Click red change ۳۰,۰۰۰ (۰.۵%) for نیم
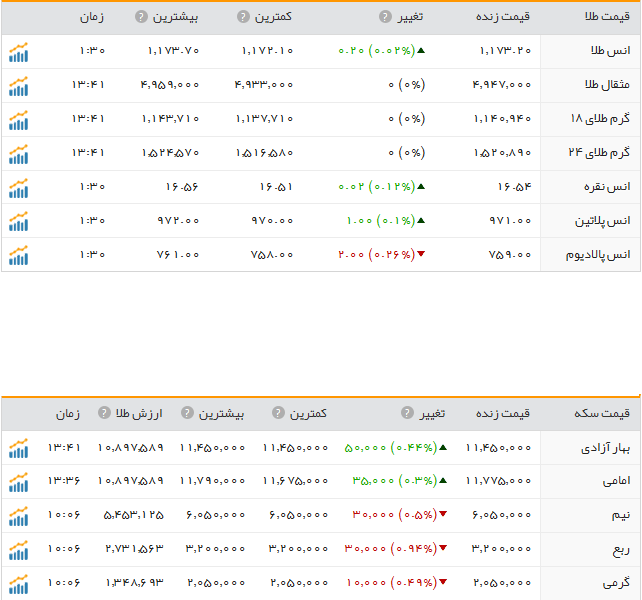The image size is (642, 600). (x=400, y=515)
